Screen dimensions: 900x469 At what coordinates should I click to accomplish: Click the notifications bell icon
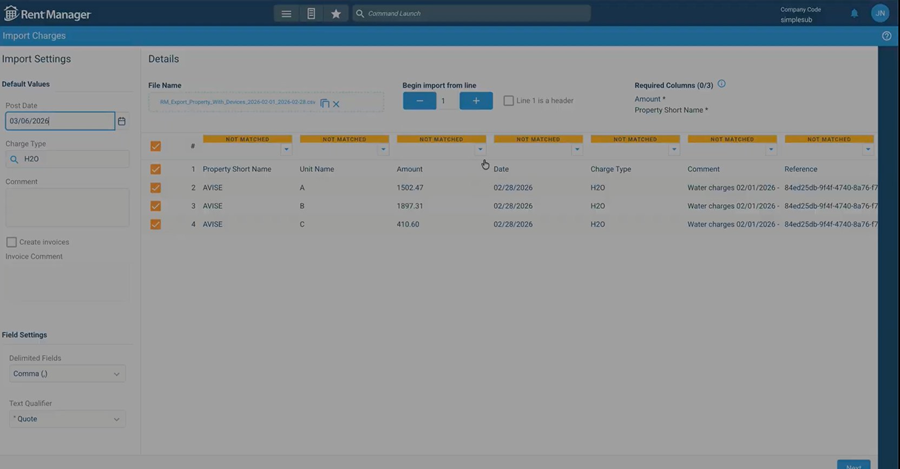point(854,14)
